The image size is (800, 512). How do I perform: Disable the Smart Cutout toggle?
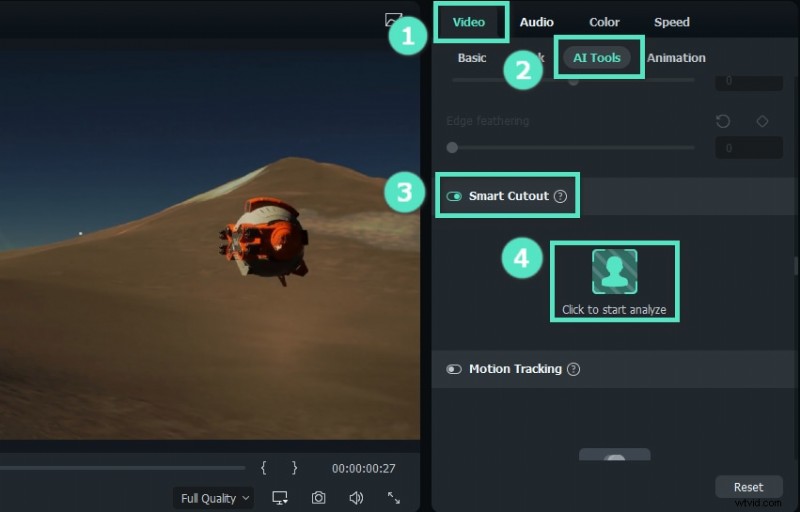(454, 196)
